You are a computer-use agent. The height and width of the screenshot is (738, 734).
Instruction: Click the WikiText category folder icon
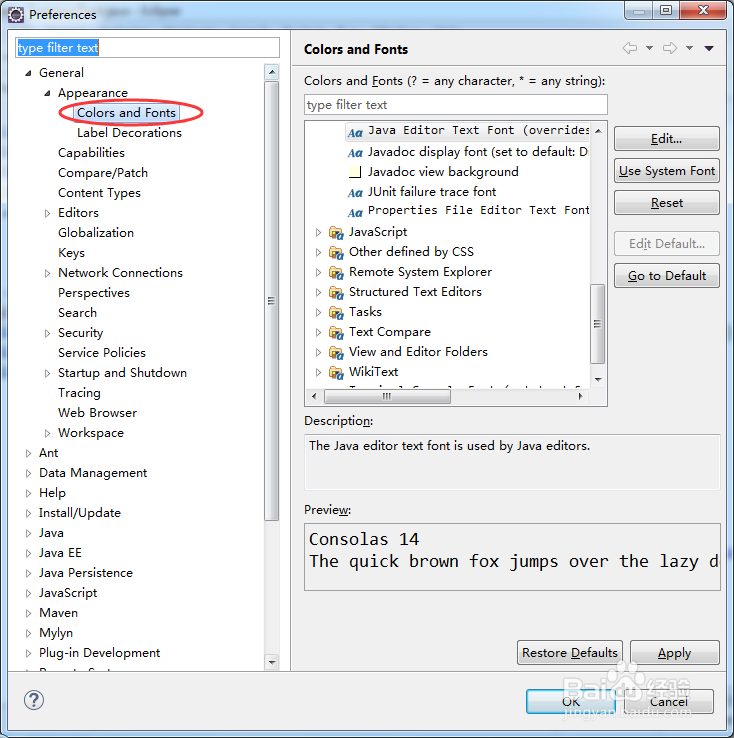[336, 373]
